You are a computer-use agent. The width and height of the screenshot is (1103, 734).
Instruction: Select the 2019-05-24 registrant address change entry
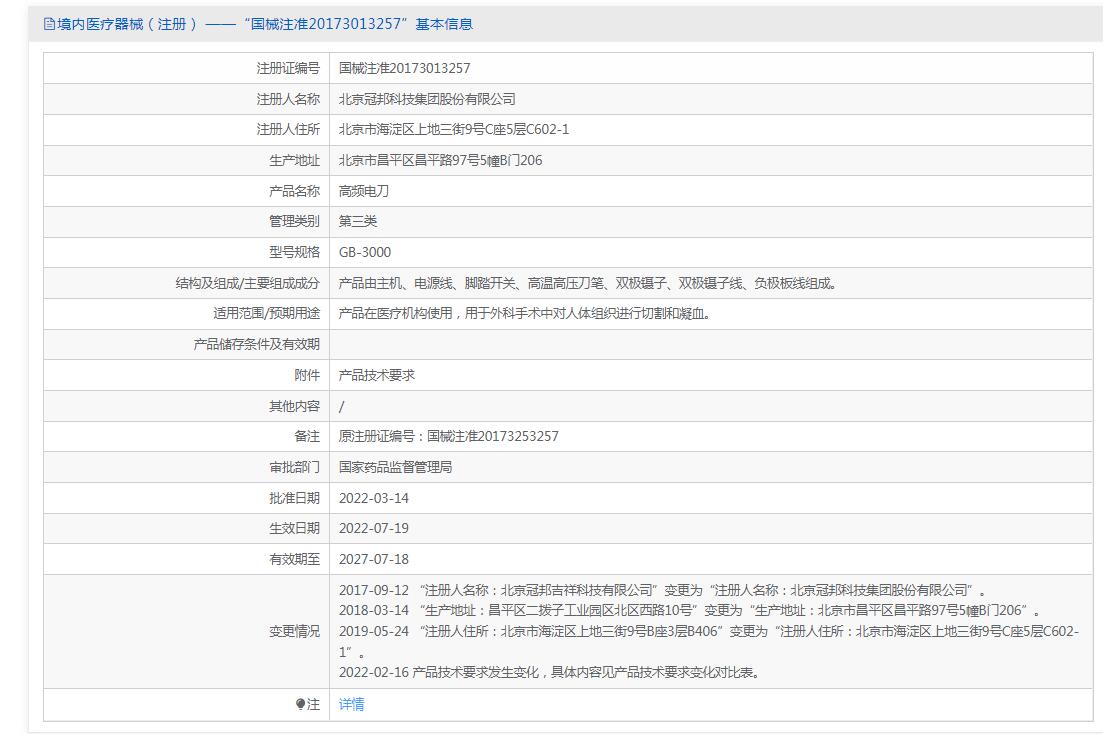[708, 641]
